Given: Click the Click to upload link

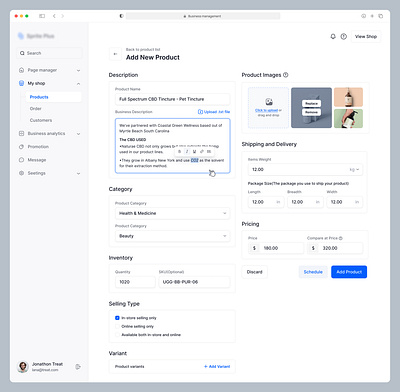Looking at the screenshot, I should tap(266, 110).
